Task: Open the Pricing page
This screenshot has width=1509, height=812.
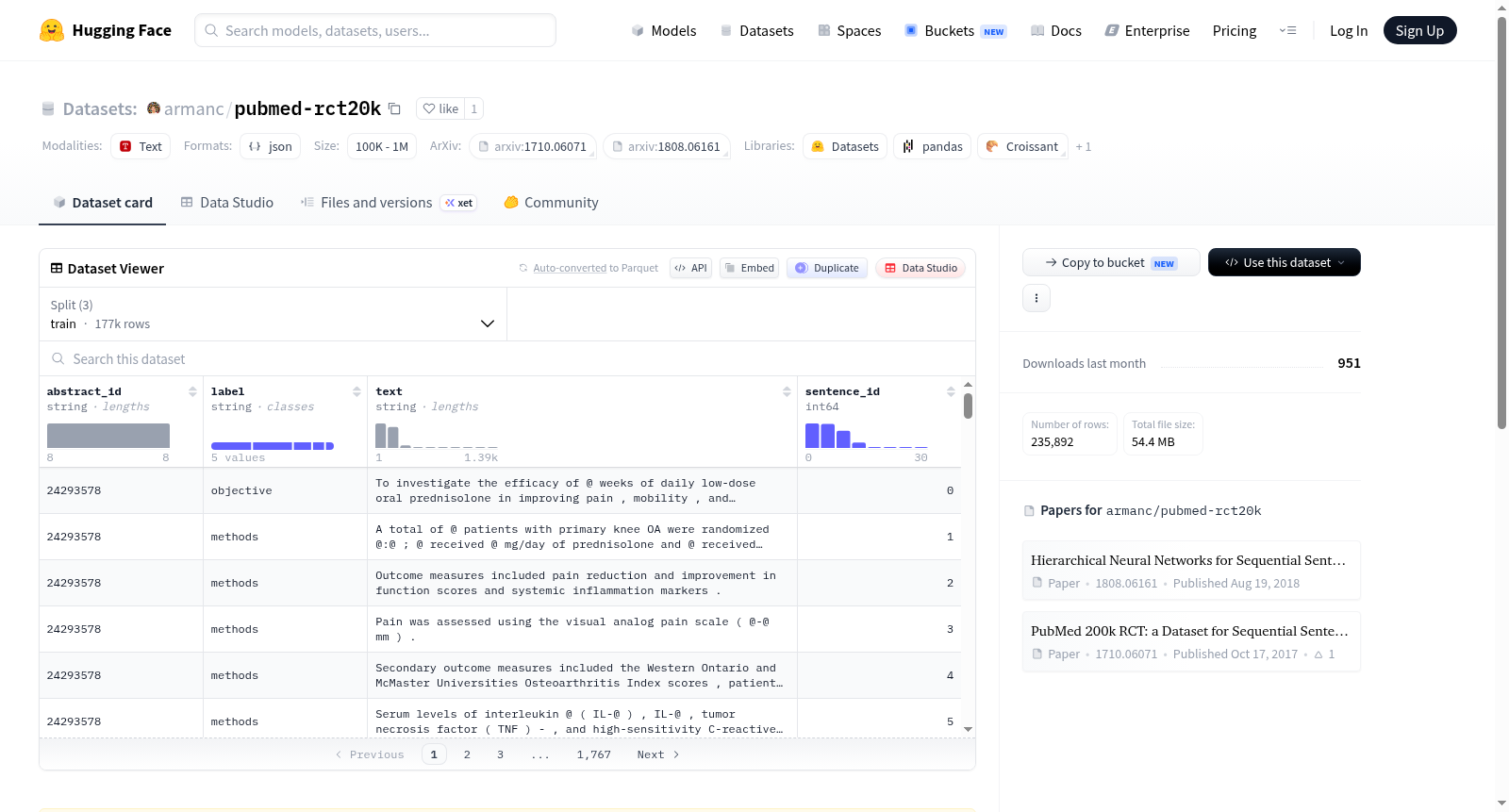Action: click(x=1235, y=31)
